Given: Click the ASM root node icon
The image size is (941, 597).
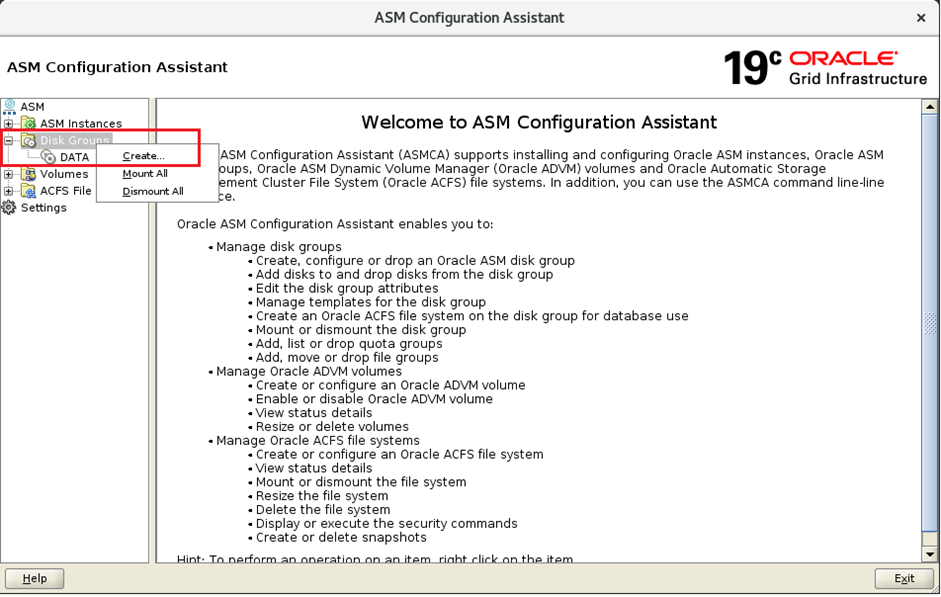Looking at the screenshot, I should [x=9, y=106].
